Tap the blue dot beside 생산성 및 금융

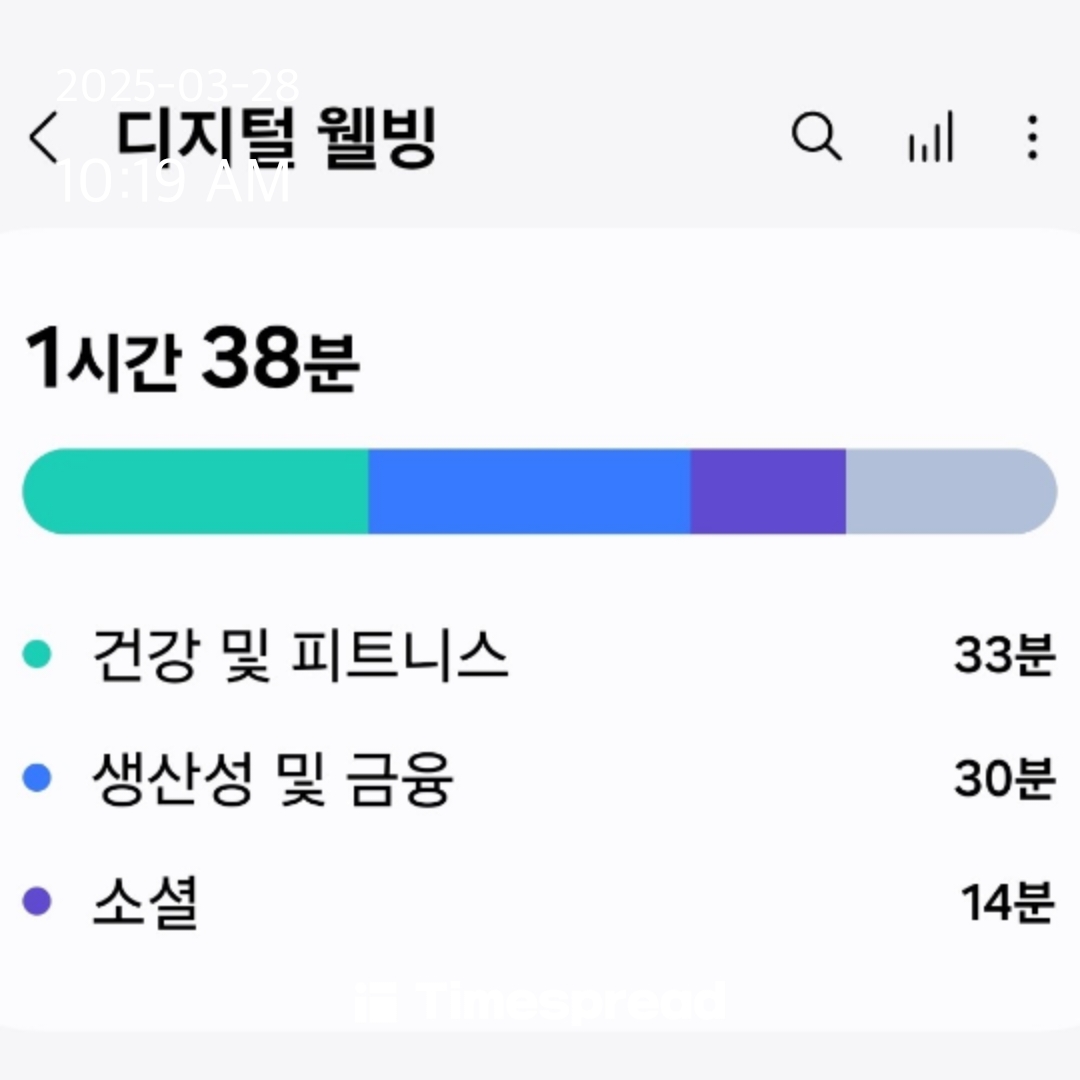tap(37, 778)
